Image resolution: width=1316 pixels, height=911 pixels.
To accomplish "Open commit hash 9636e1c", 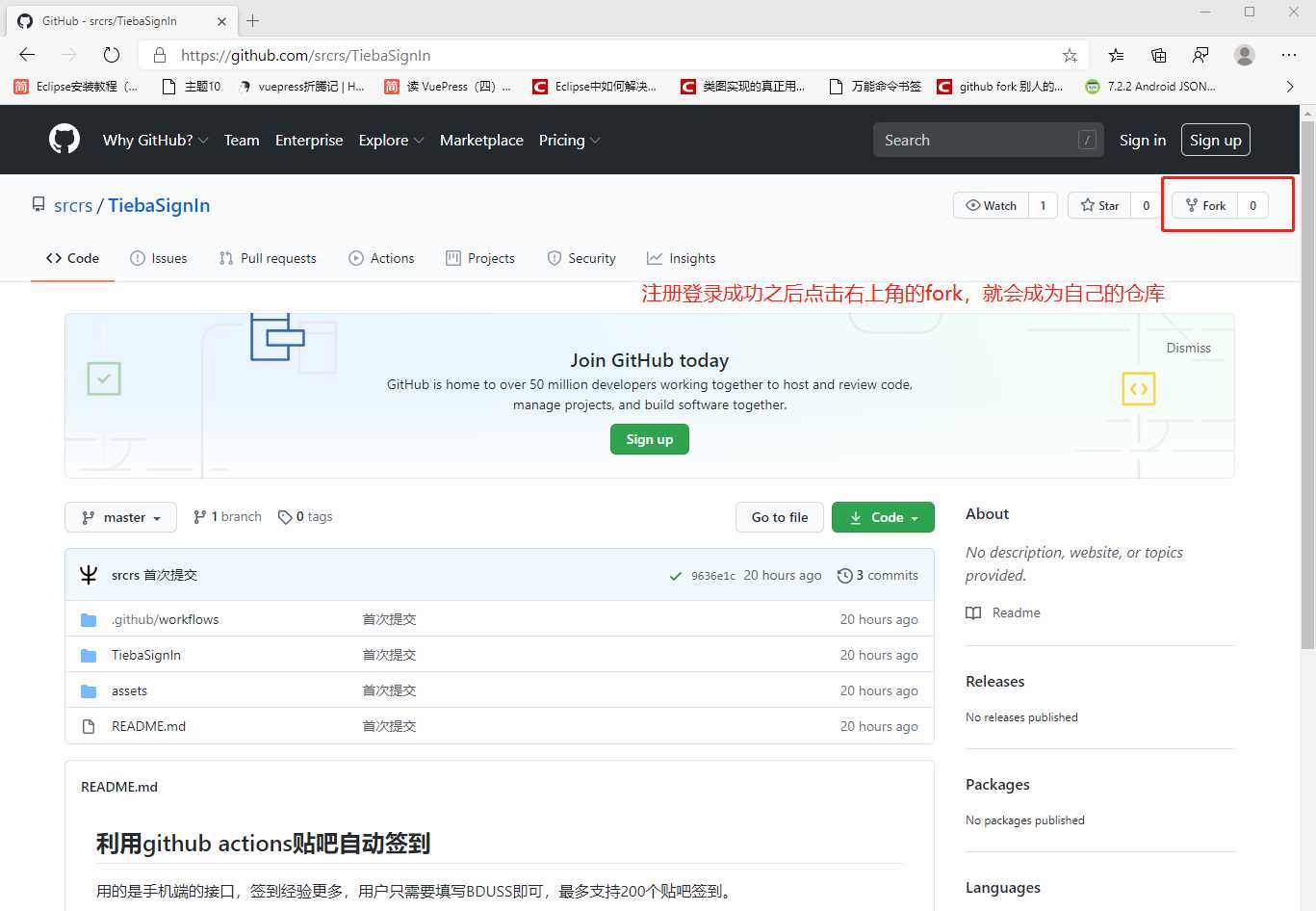I will [x=713, y=576].
